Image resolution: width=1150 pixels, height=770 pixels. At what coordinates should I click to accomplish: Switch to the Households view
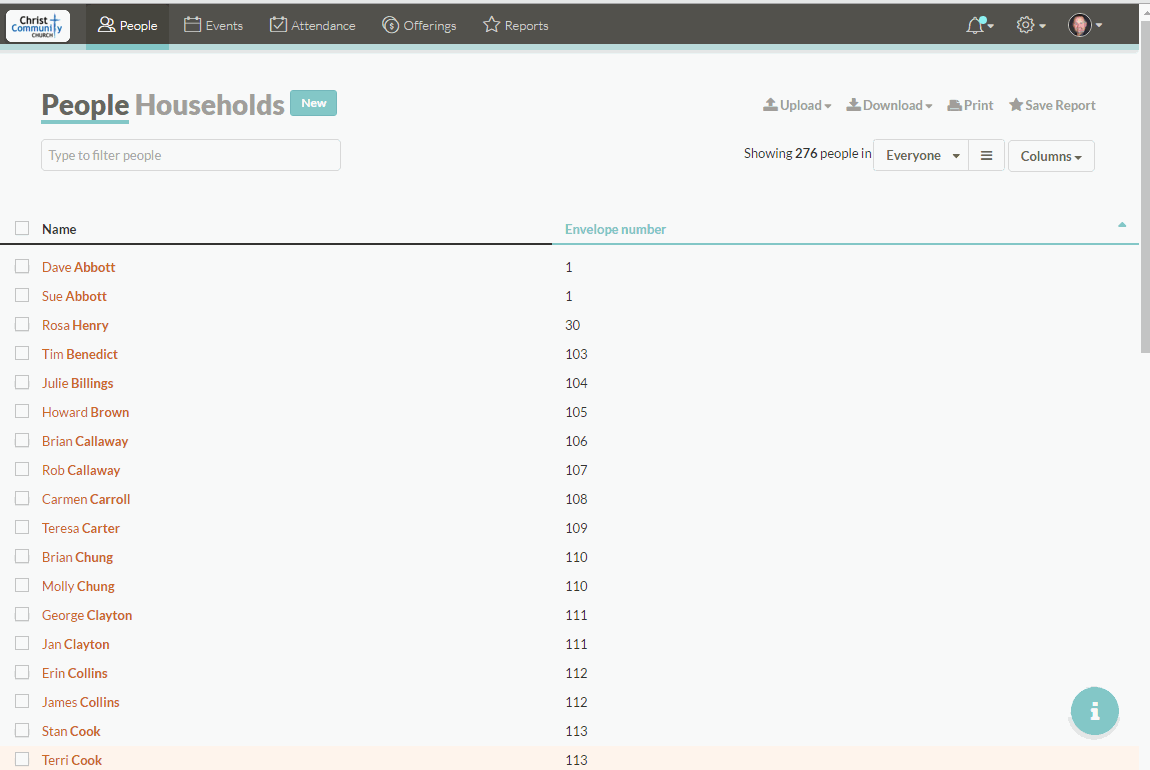[211, 104]
